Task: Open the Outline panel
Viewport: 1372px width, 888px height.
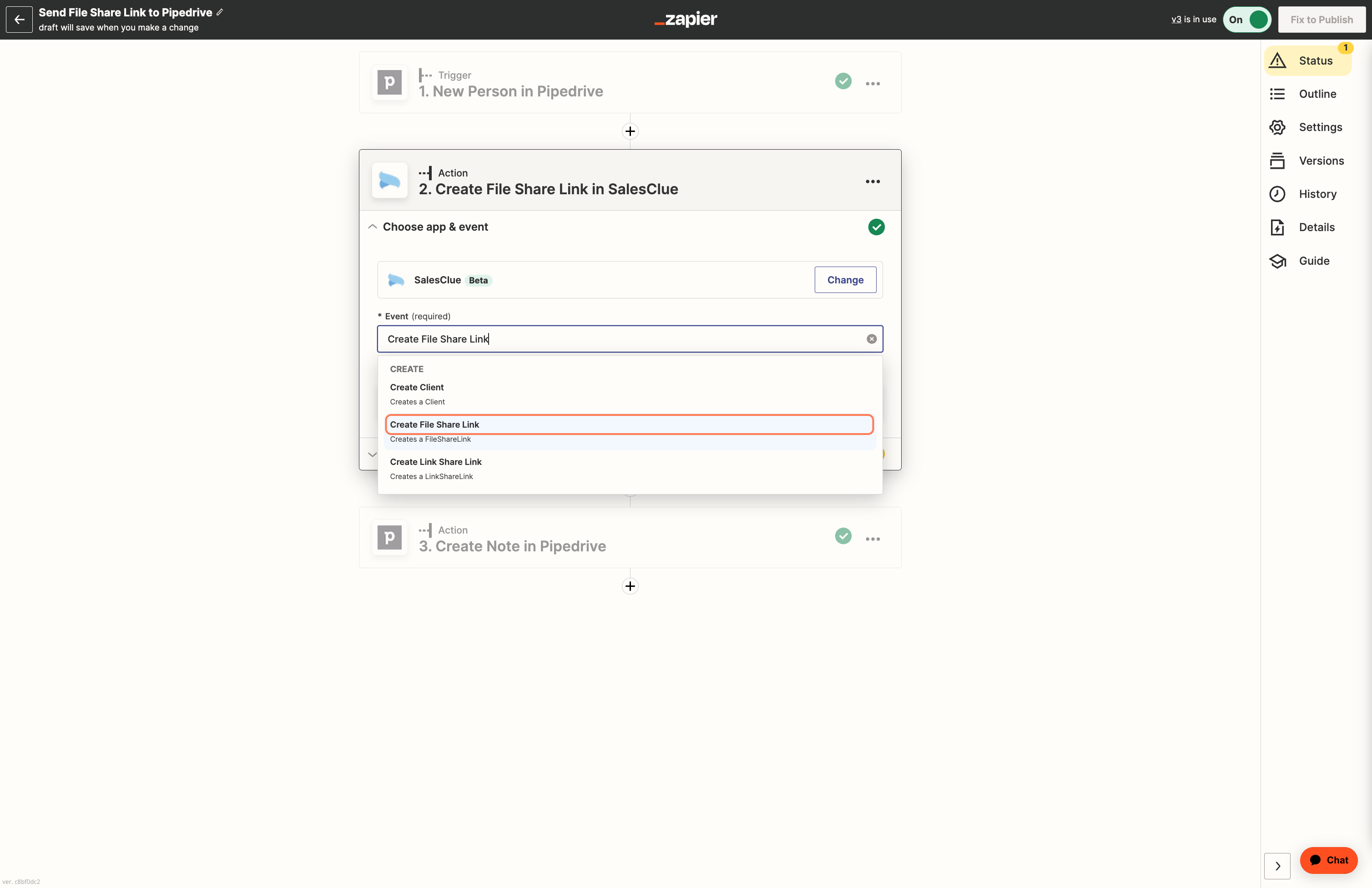Action: click(x=1307, y=94)
